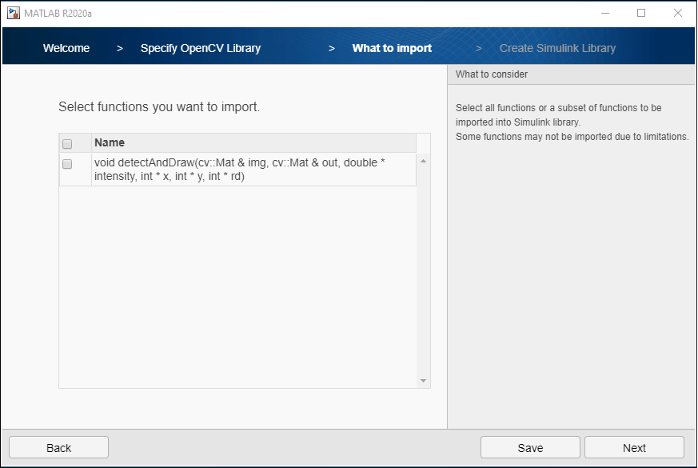
Task: Jump to Create Simulink Library step
Action: coord(557,48)
